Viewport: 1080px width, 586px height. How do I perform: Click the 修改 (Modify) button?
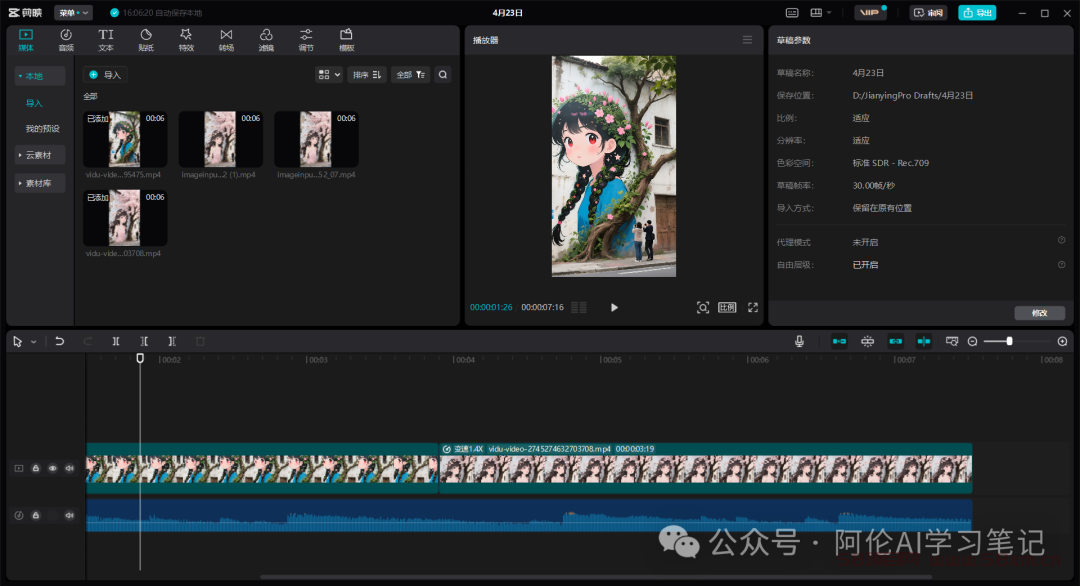(x=1039, y=313)
